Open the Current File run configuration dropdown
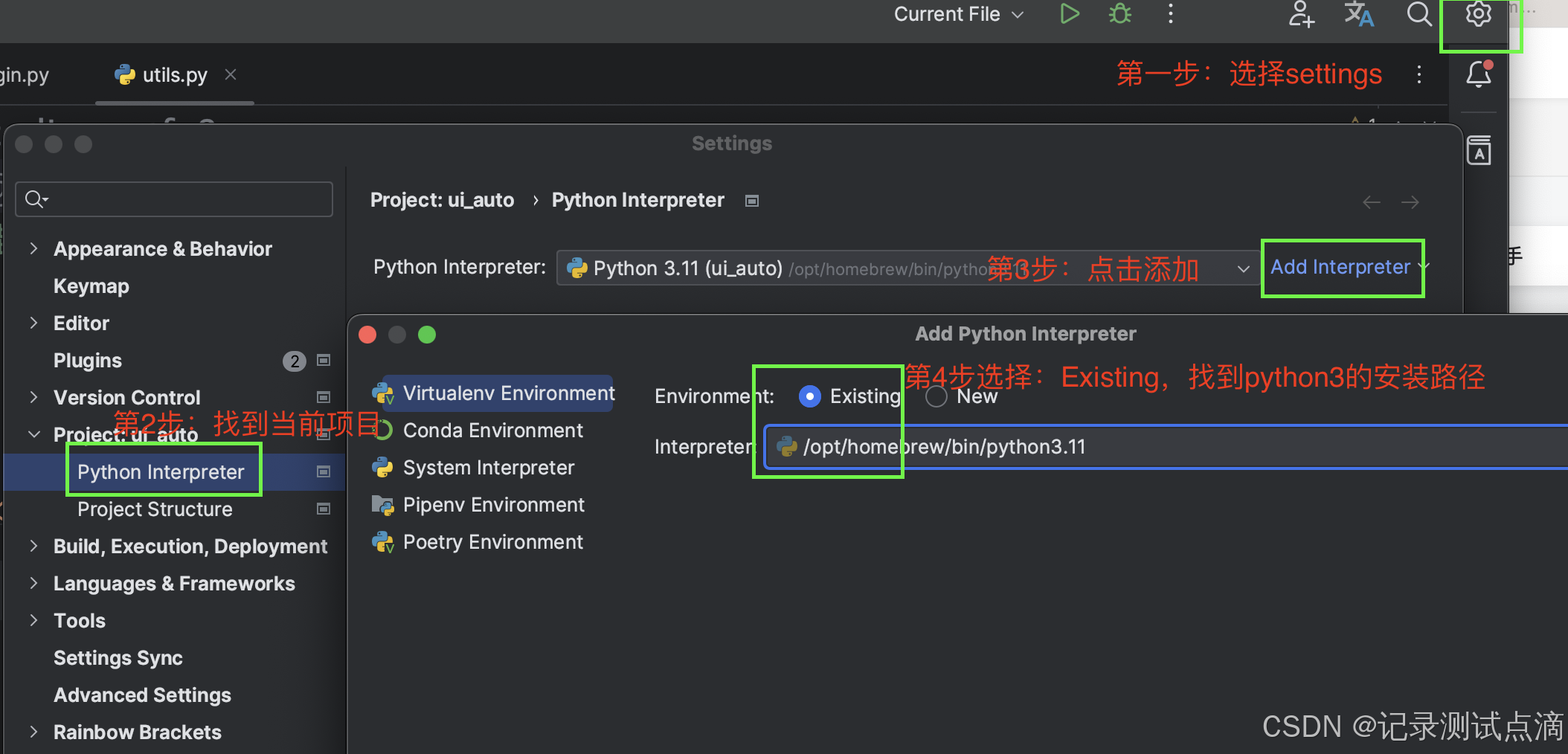Screen dimensions: 1568x754 pyautogui.click(x=959, y=14)
